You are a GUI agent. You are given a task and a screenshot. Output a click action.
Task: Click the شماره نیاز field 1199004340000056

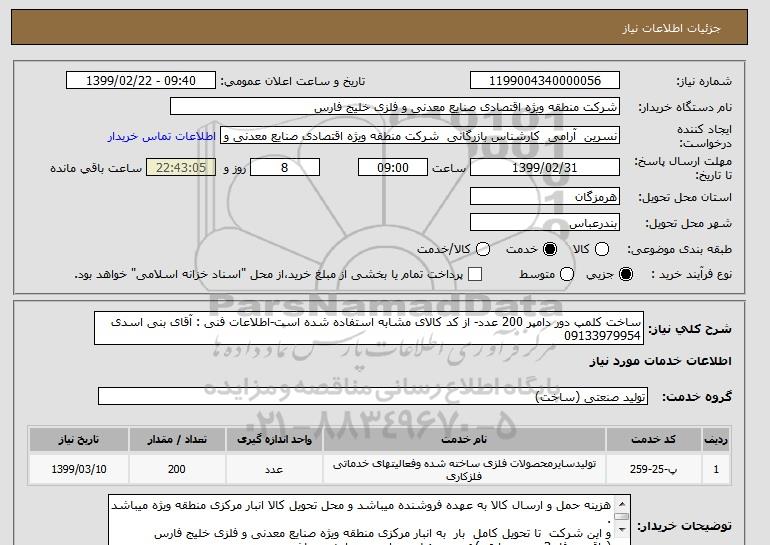coord(545,81)
